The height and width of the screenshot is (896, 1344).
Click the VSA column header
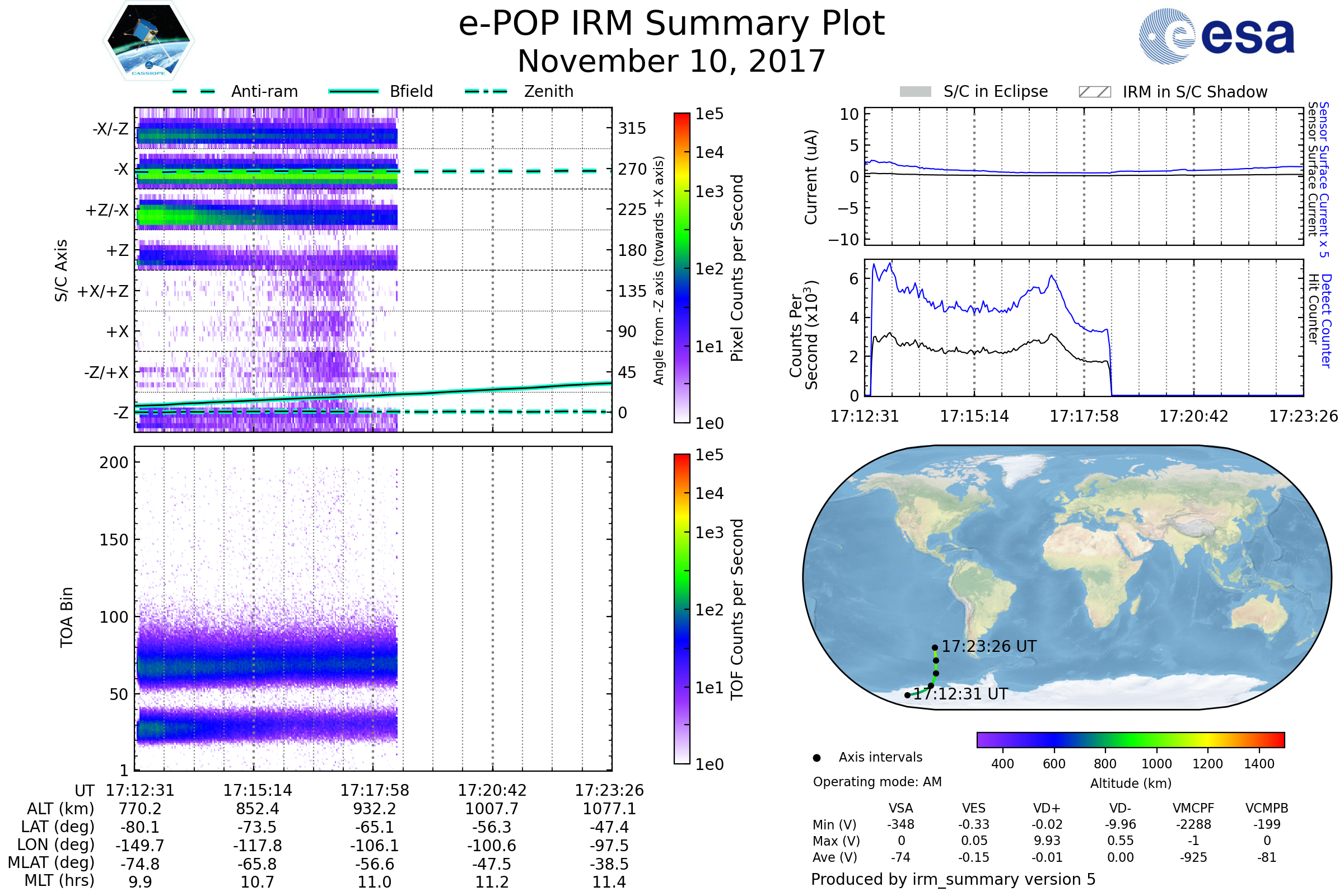coord(900,808)
